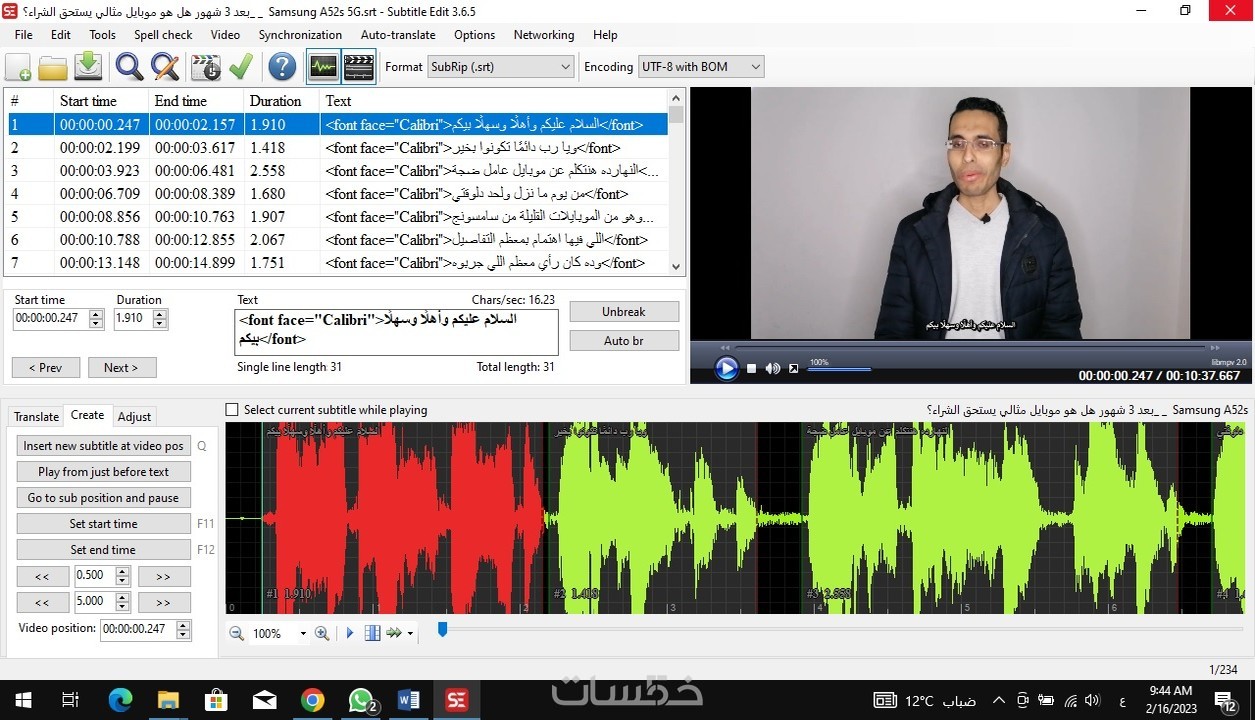
Task: Click the Set start time button
Action: pos(103,524)
